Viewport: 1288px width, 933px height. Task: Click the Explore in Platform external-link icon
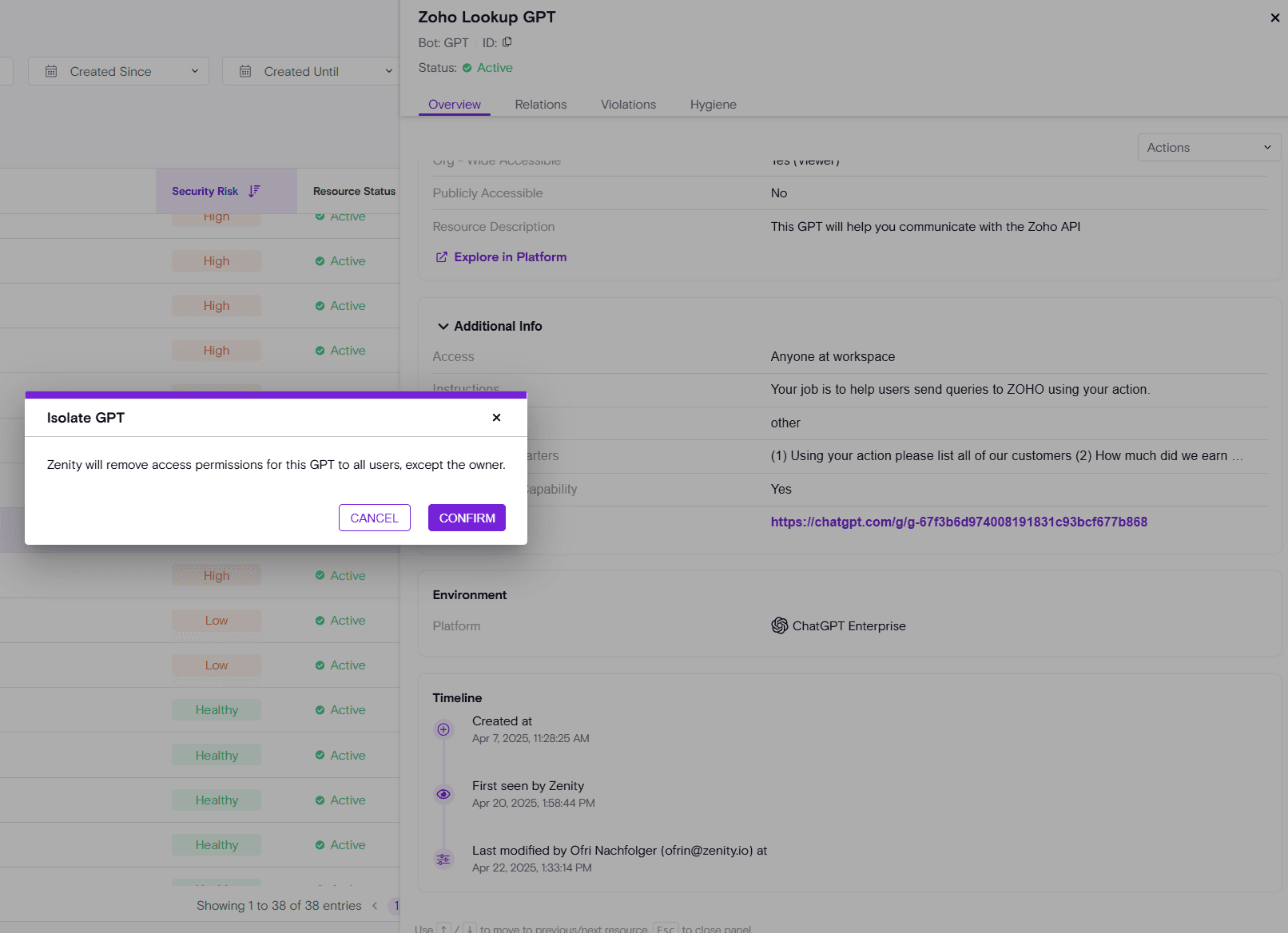click(441, 257)
